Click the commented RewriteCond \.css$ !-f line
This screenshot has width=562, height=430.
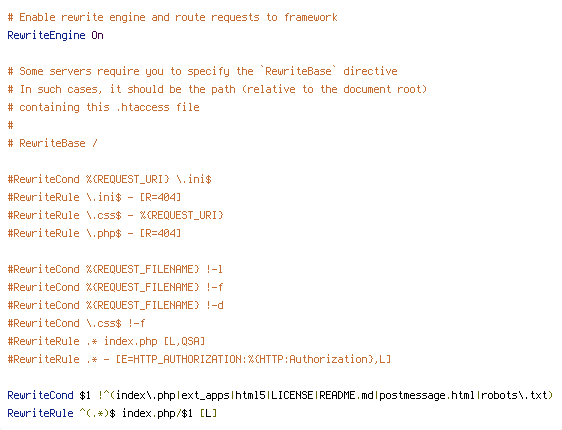(76, 323)
